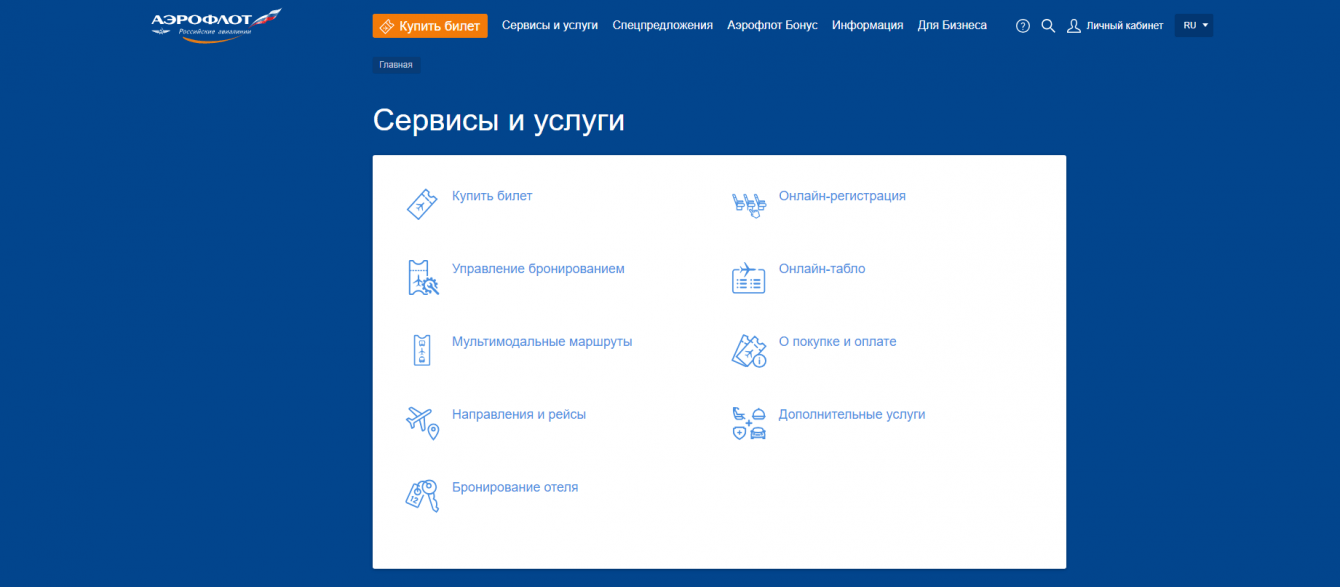Click the Дополнительные услуги icon
The width and height of the screenshot is (1340, 587).
click(749, 424)
